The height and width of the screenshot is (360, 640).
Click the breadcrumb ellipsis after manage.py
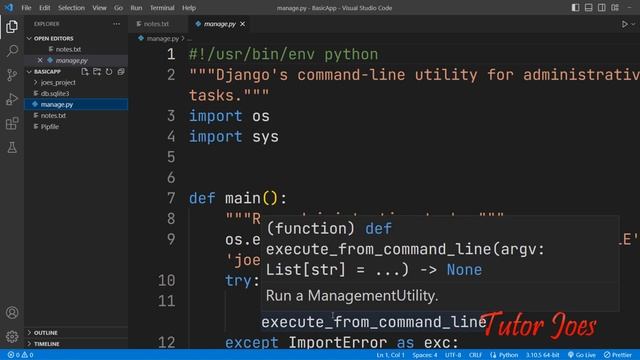[x=190, y=39]
